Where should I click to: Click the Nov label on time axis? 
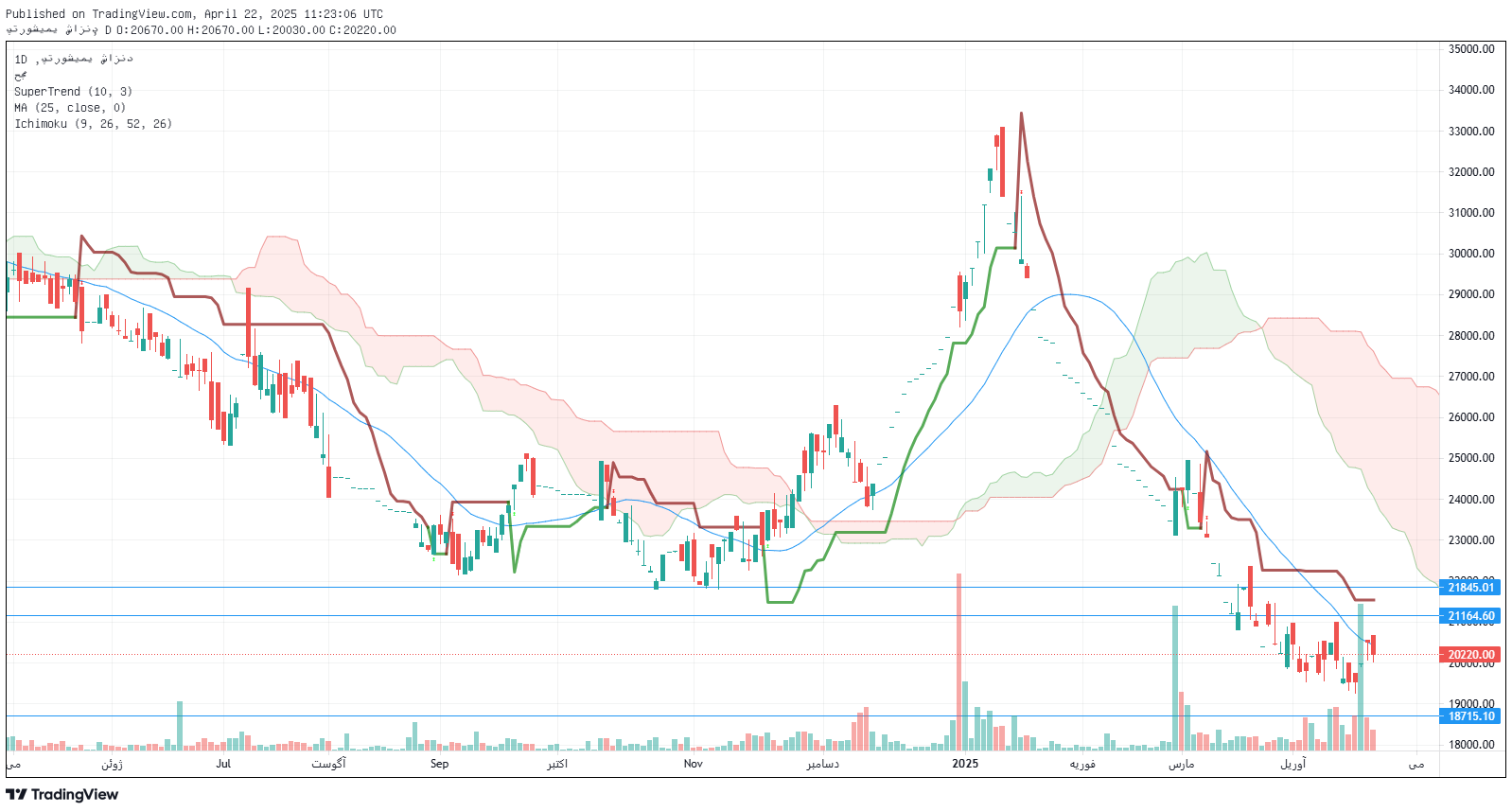coord(694,764)
